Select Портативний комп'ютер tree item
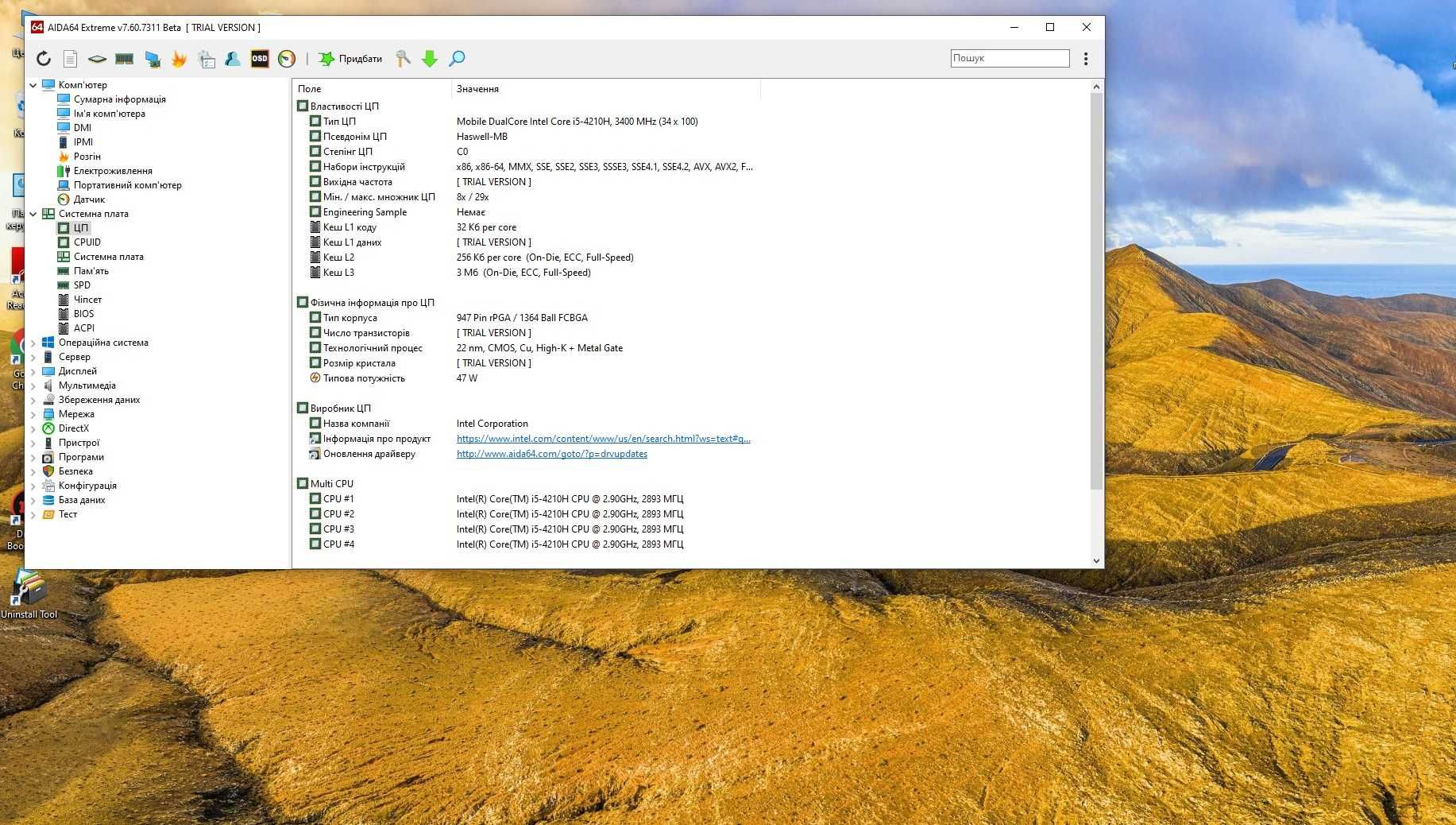Viewport: 1456px width, 825px height. pyautogui.click(x=127, y=185)
